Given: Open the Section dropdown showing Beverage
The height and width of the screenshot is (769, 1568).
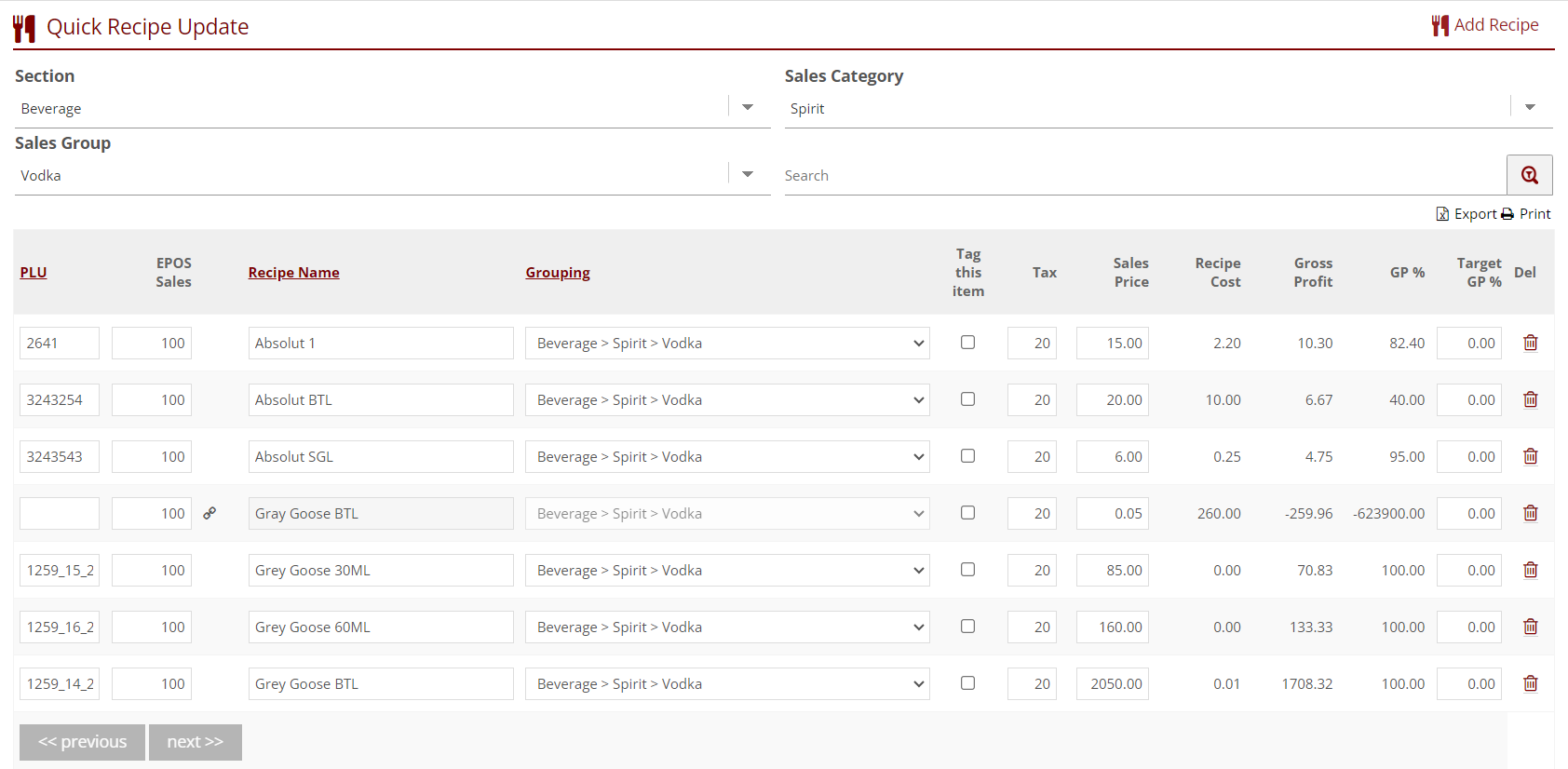Looking at the screenshot, I should (748, 108).
